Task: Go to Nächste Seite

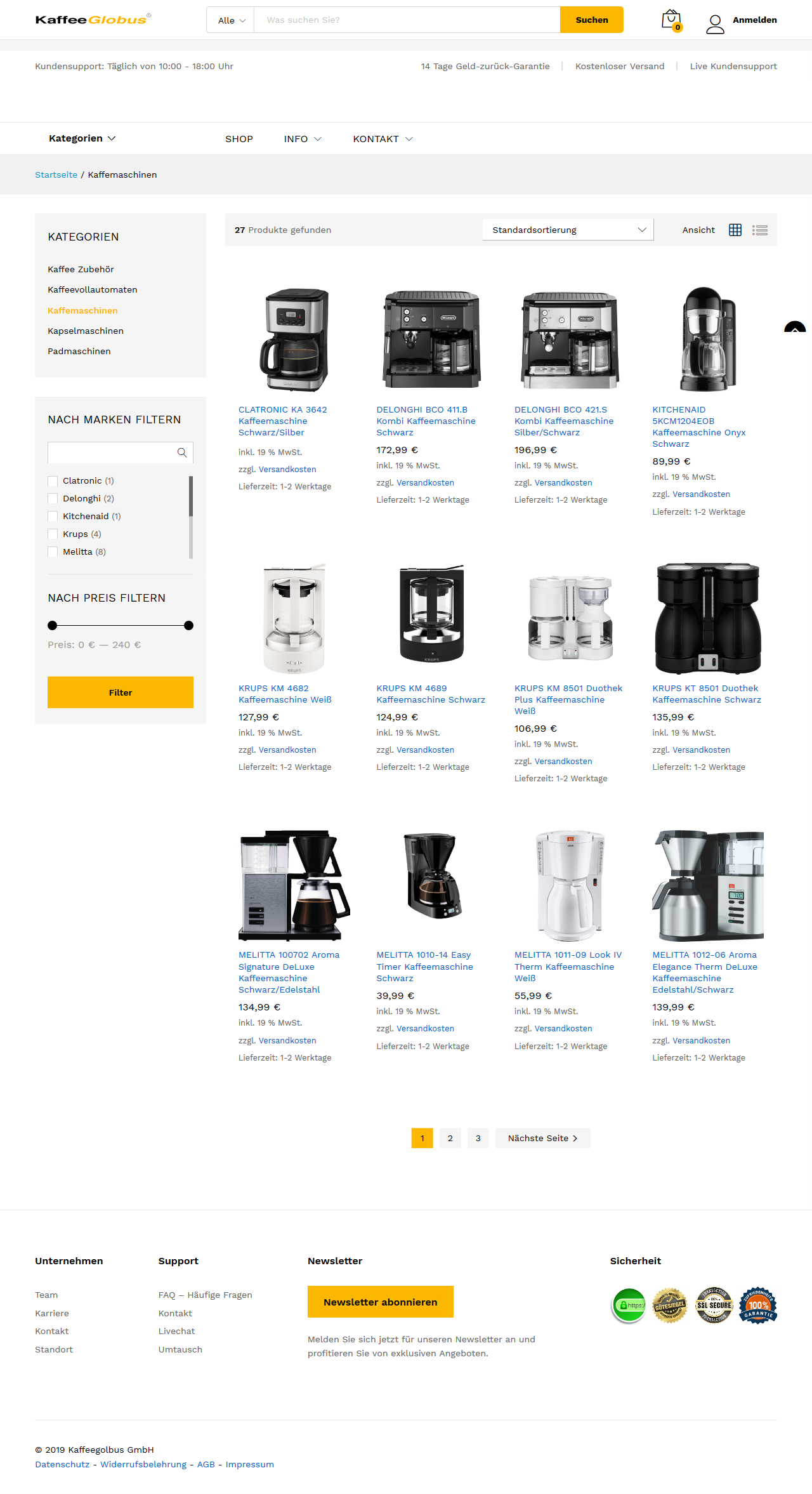Action: point(543,1138)
